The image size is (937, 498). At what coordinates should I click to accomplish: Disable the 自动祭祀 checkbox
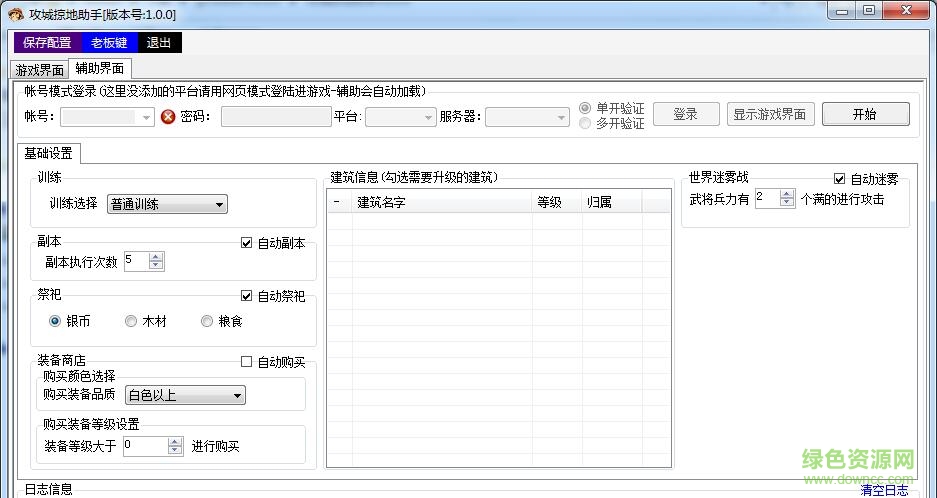click(x=247, y=296)
